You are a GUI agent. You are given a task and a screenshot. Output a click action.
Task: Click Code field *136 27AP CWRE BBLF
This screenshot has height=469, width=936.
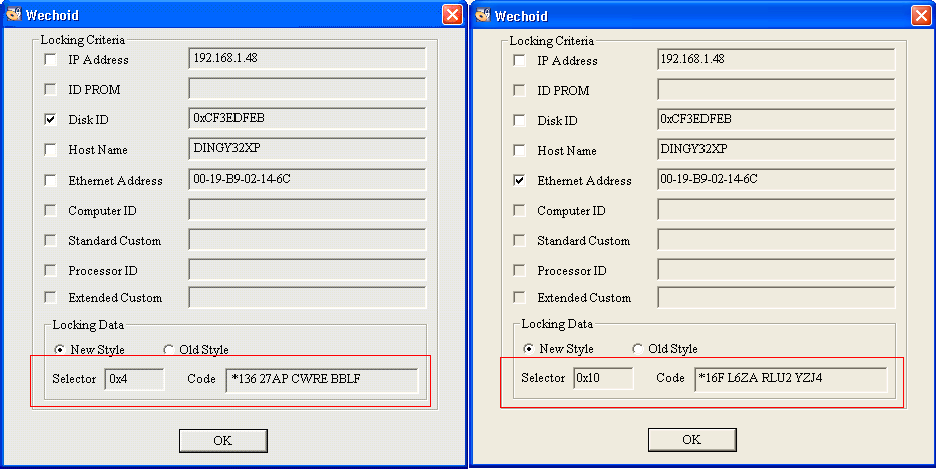click(x=322, y=380)
